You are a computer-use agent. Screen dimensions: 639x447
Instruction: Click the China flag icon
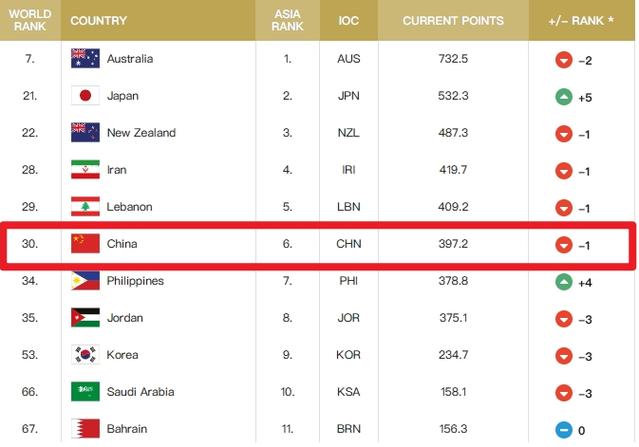tap(85, 244)
